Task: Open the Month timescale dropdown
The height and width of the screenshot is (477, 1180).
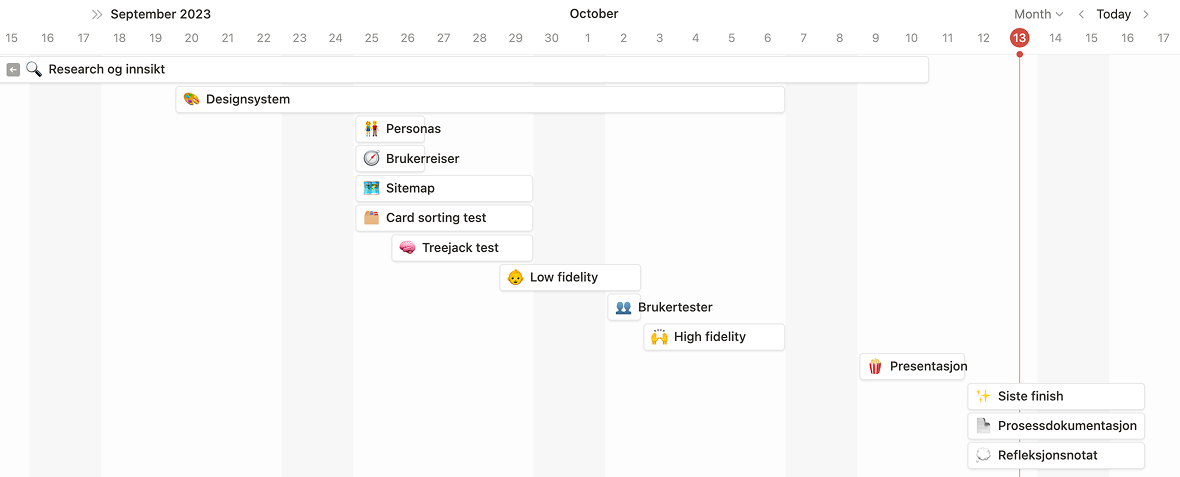Action: 1038,14
